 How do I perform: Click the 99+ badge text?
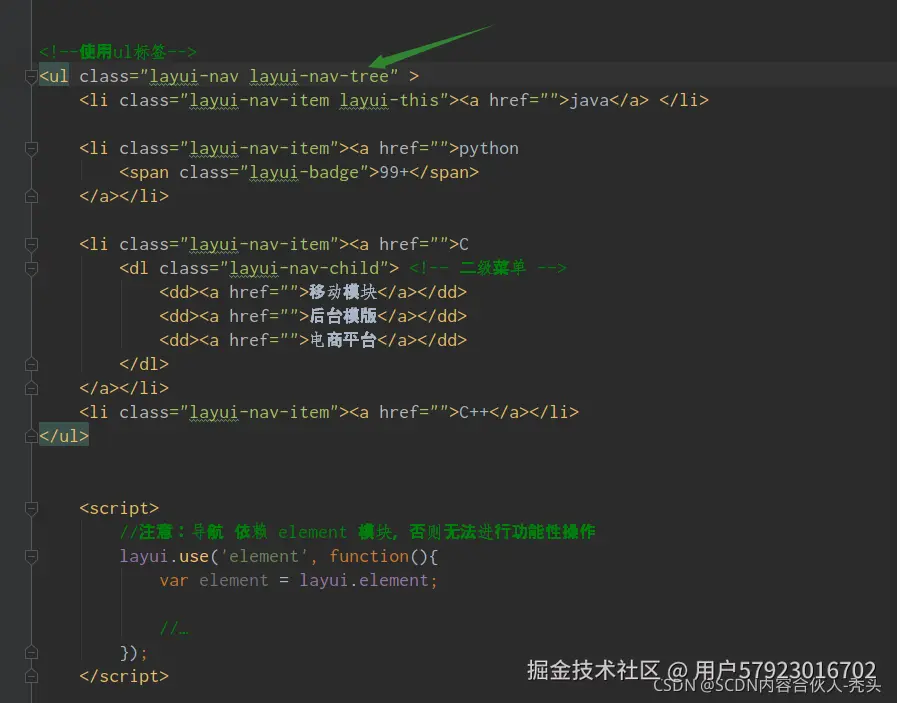[394, 172]
